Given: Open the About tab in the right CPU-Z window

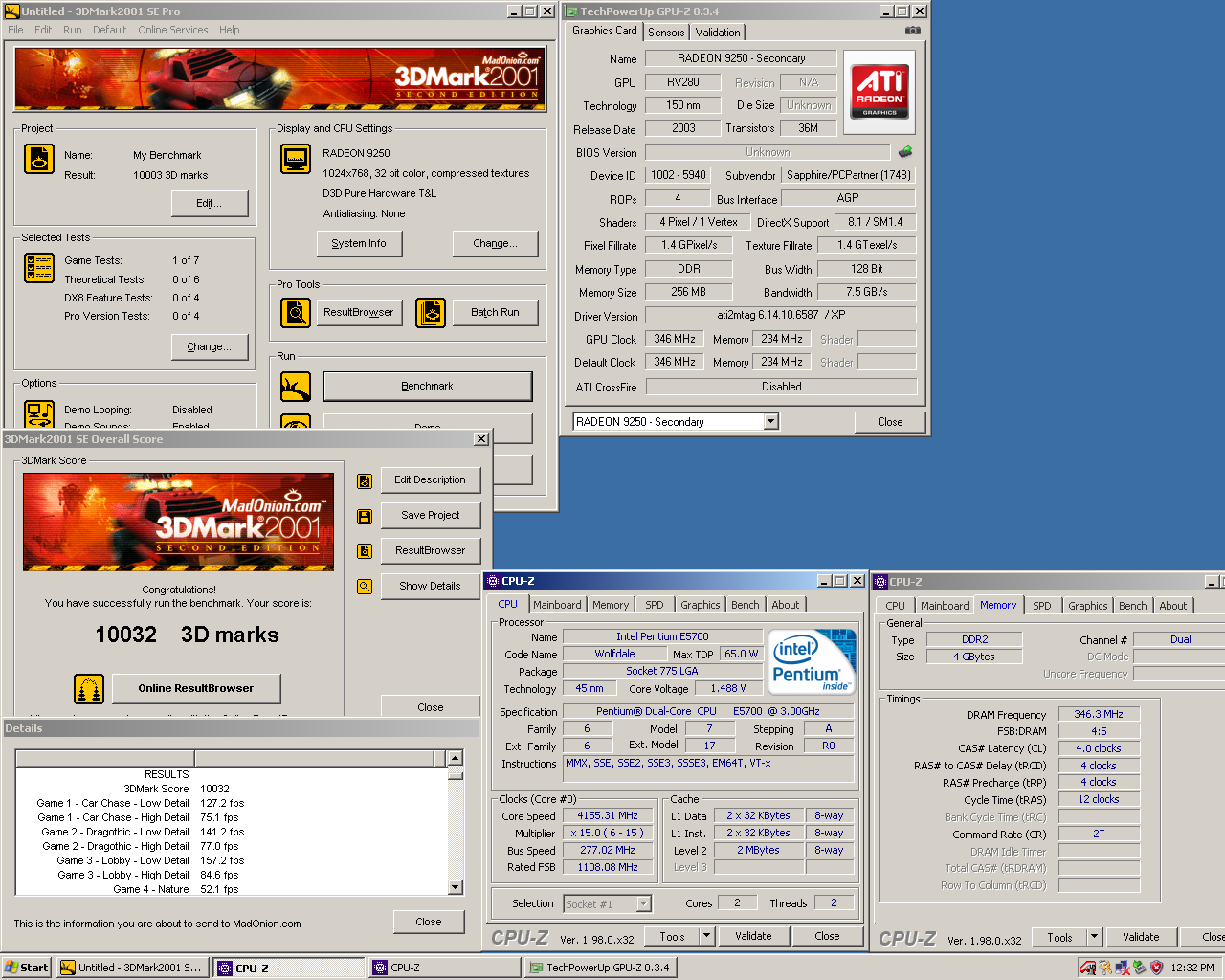Looking at the screenshot, I should [x=1172, y=606].
